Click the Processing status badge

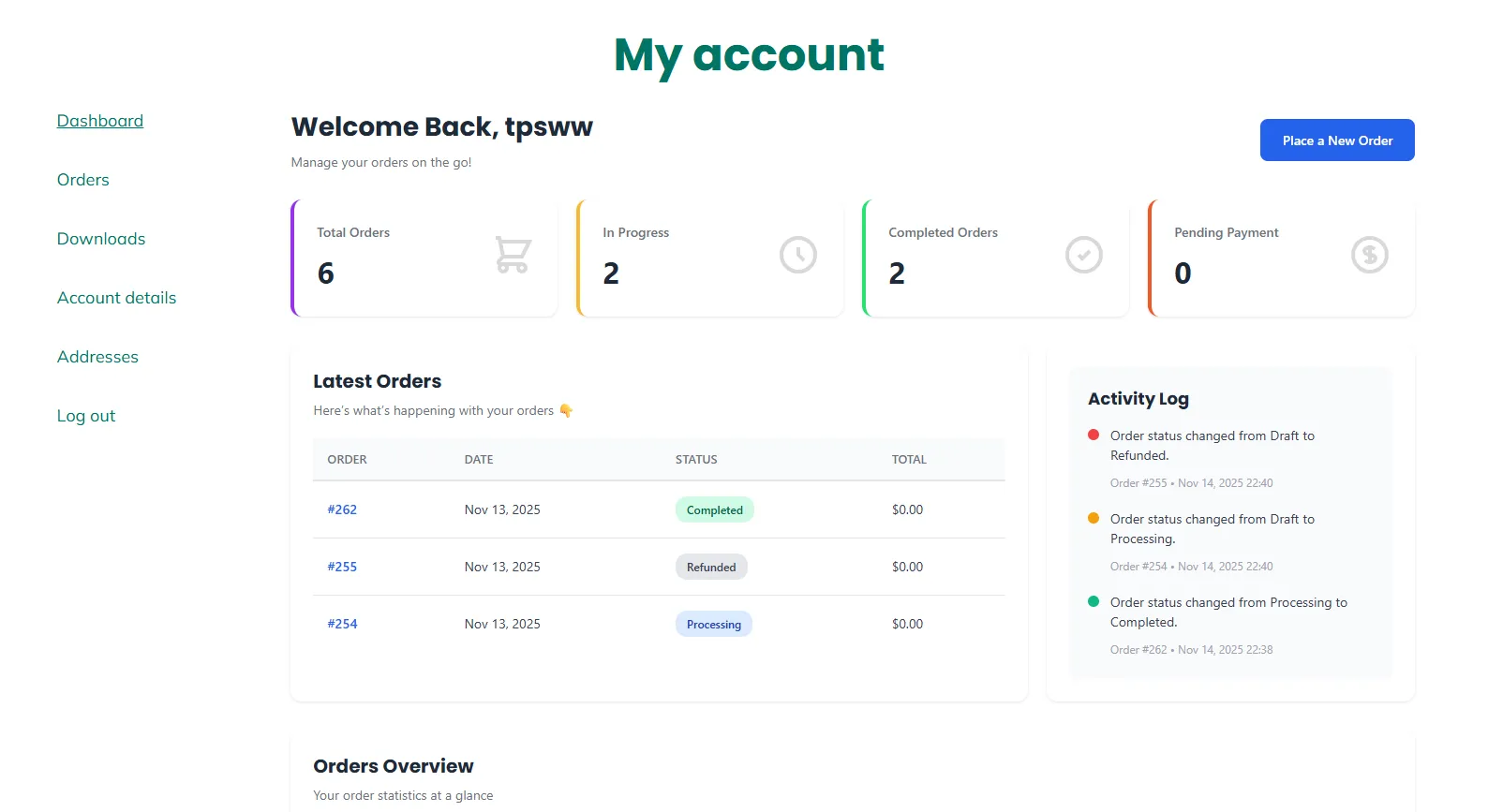coord(714,625)
